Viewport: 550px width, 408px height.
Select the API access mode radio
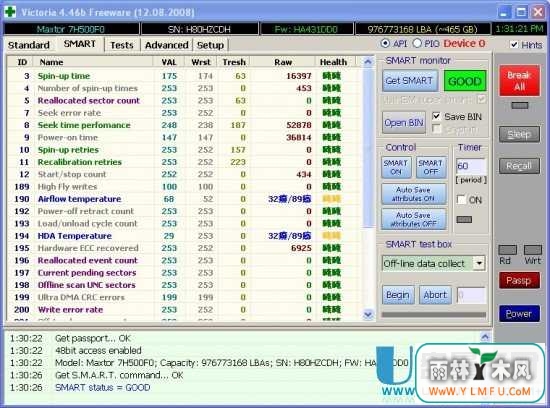pos(385,43)
